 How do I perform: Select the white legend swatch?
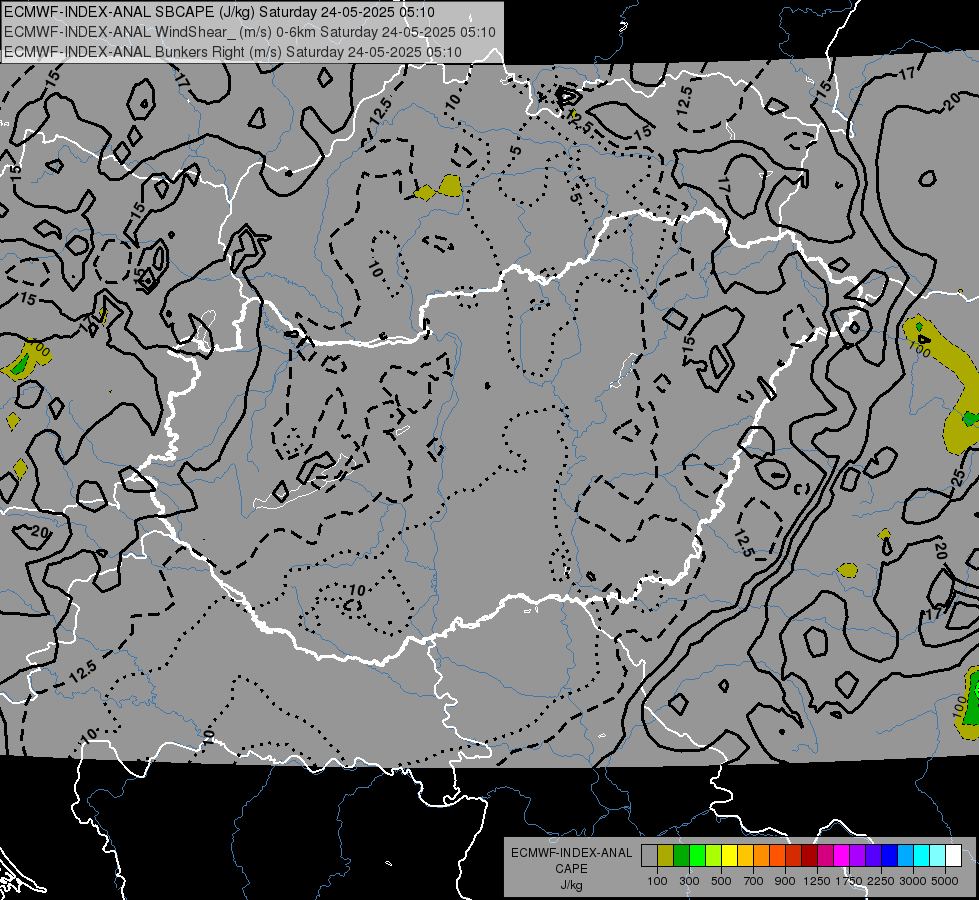click(953, 855)
